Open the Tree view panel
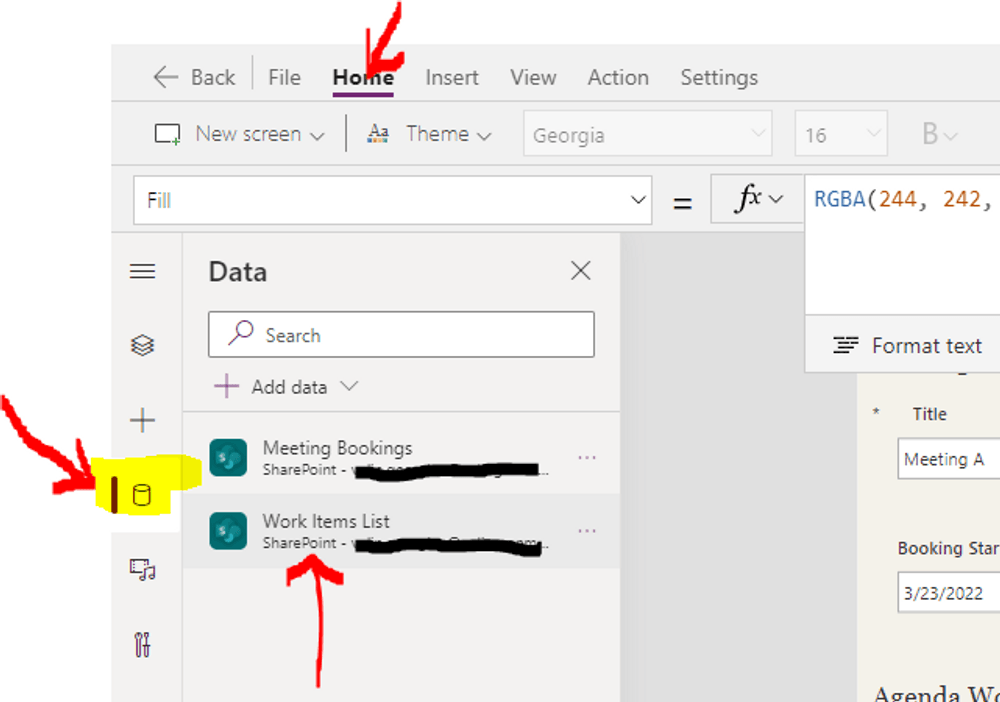 point(142,344)
